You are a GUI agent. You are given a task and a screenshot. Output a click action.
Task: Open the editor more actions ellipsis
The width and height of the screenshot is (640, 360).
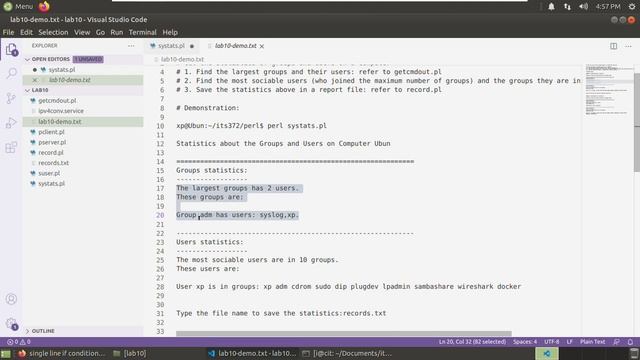628,46
